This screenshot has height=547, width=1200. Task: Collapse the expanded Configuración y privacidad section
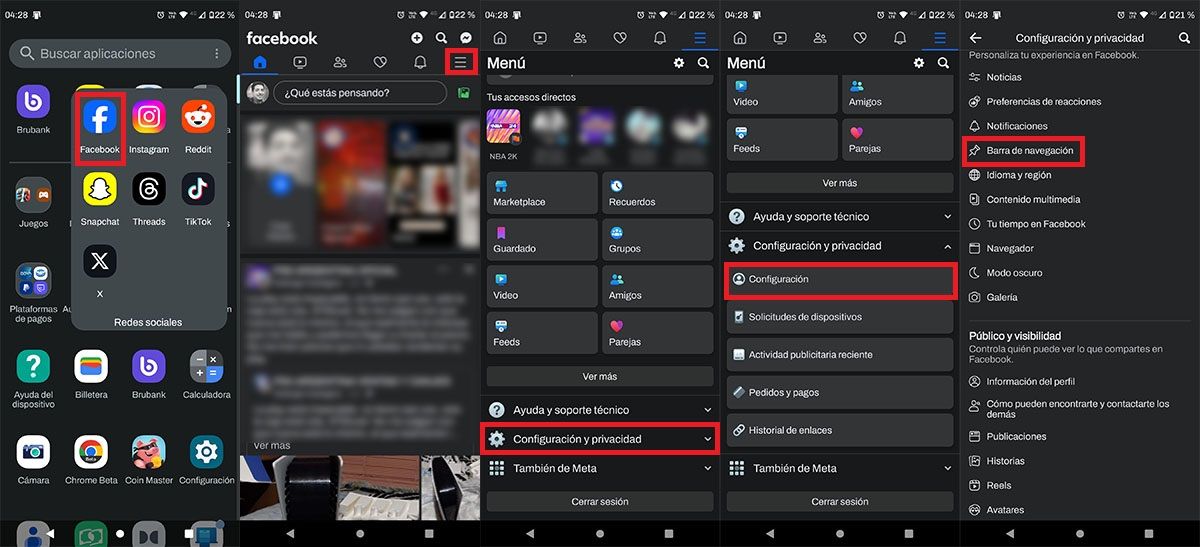pyautogui.click(x=840, y=245)
